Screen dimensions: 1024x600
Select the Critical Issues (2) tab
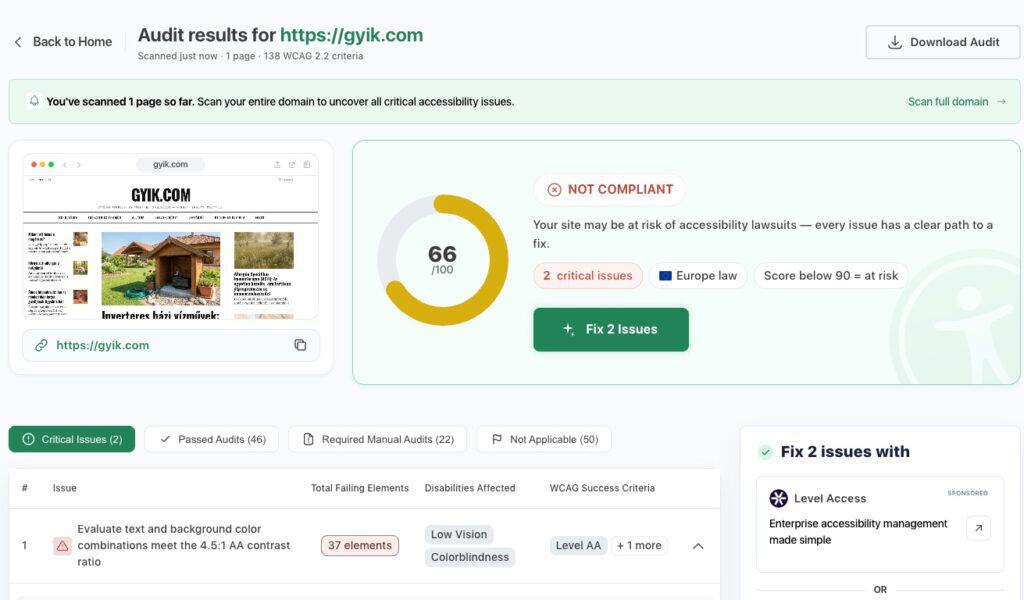pyautogui.click(x=72, y=439)
